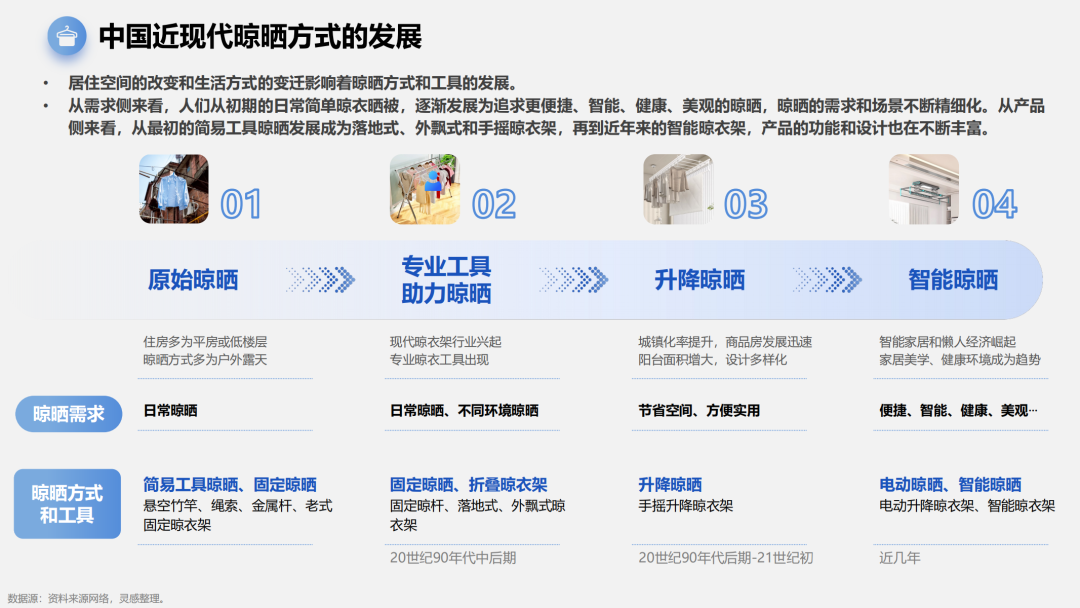Click the text 晾晒方式多为户外露天
The image size is (1080, 608).
[205, 359]
